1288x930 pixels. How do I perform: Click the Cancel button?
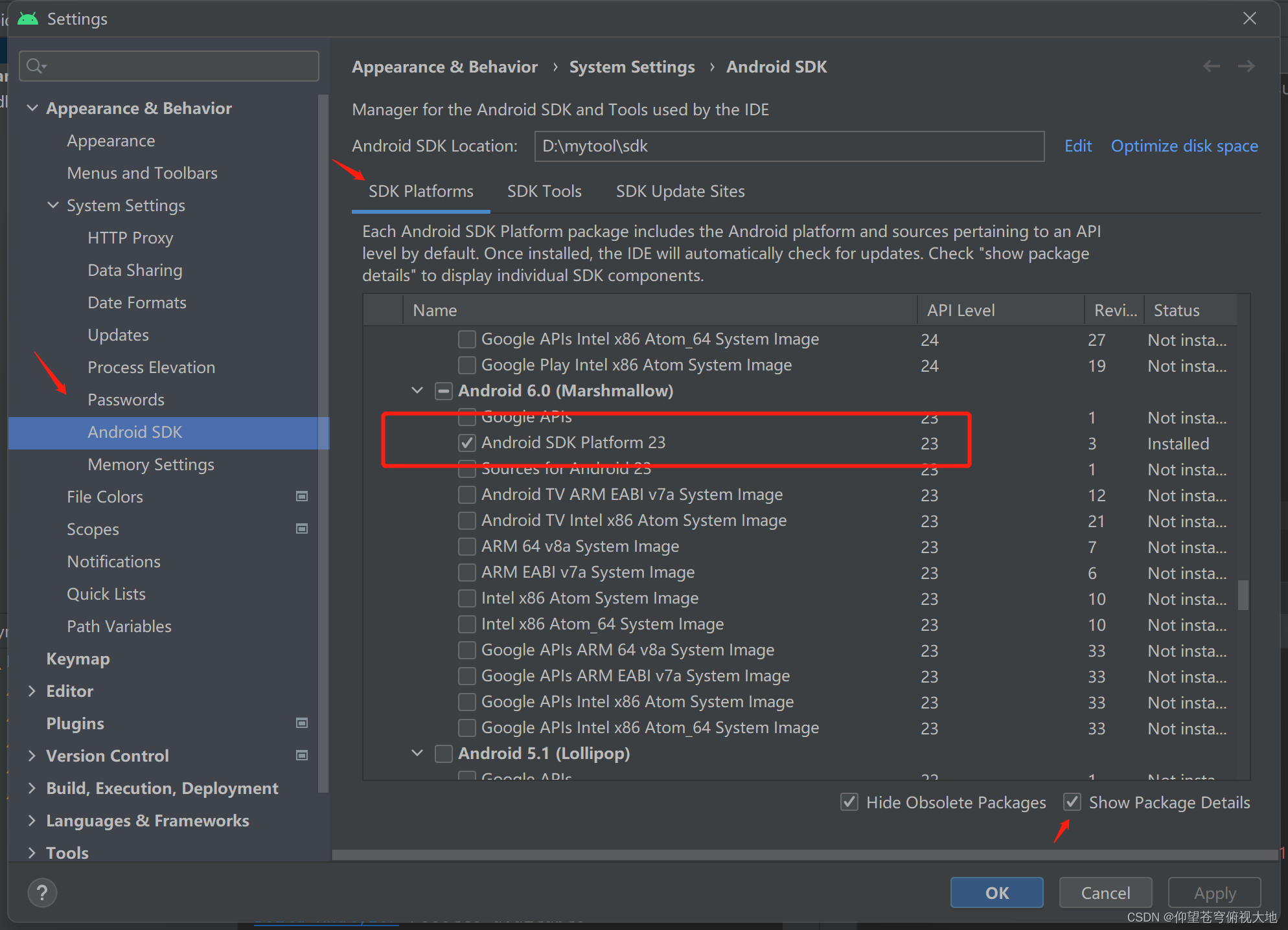[1105, 892]
